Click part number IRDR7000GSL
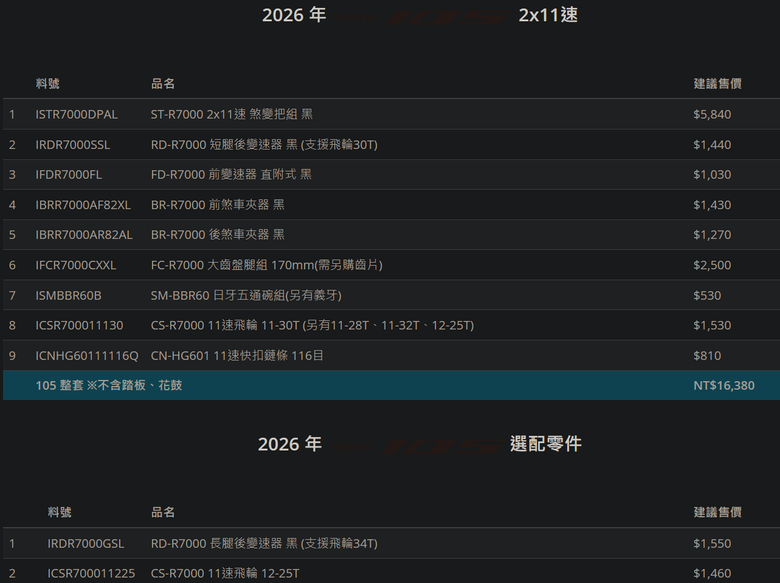Screen dimensions: 780x583 coord(86,544)
